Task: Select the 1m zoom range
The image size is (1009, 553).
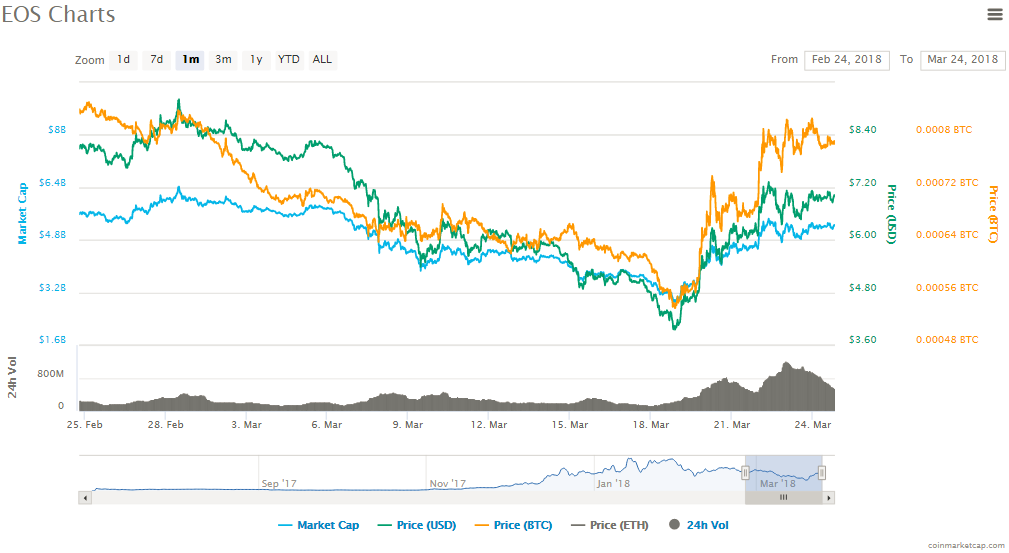Action: point(190,60)
